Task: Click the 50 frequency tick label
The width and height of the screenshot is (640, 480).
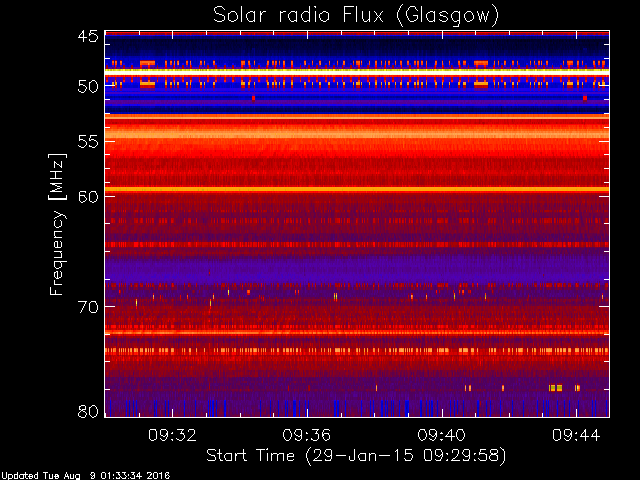Action: point(88,87)
